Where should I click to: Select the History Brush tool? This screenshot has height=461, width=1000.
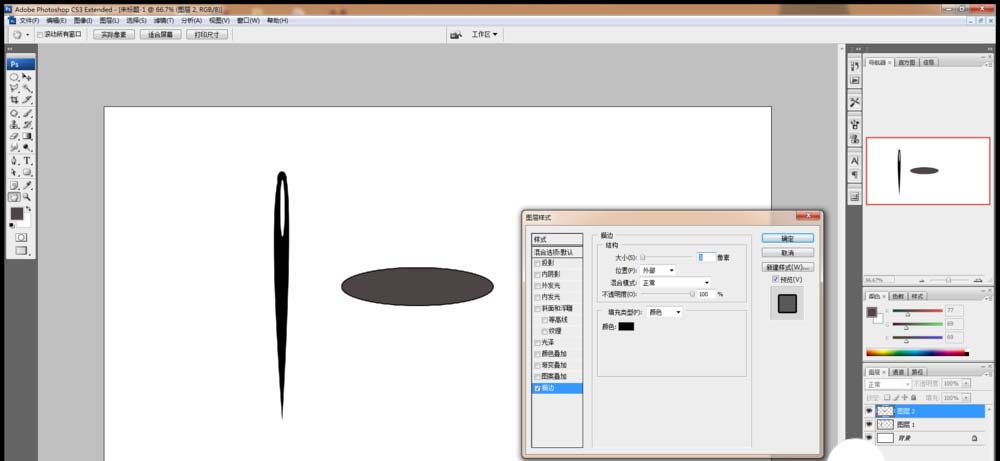click(27, 125)
